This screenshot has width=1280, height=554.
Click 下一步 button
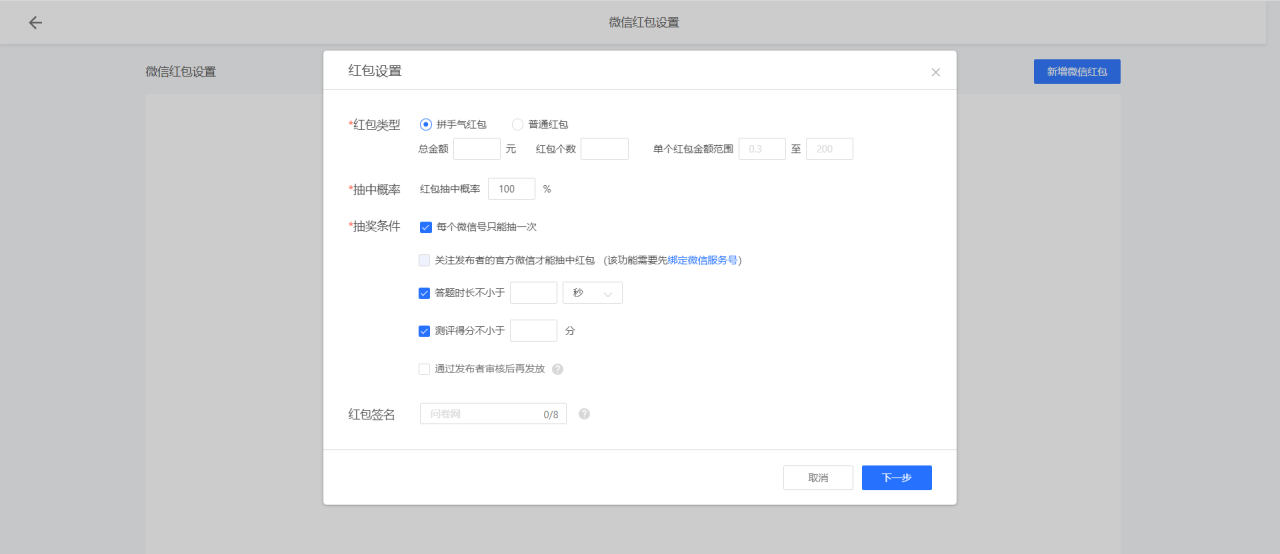pyautogui.click(x=897, y=478)
